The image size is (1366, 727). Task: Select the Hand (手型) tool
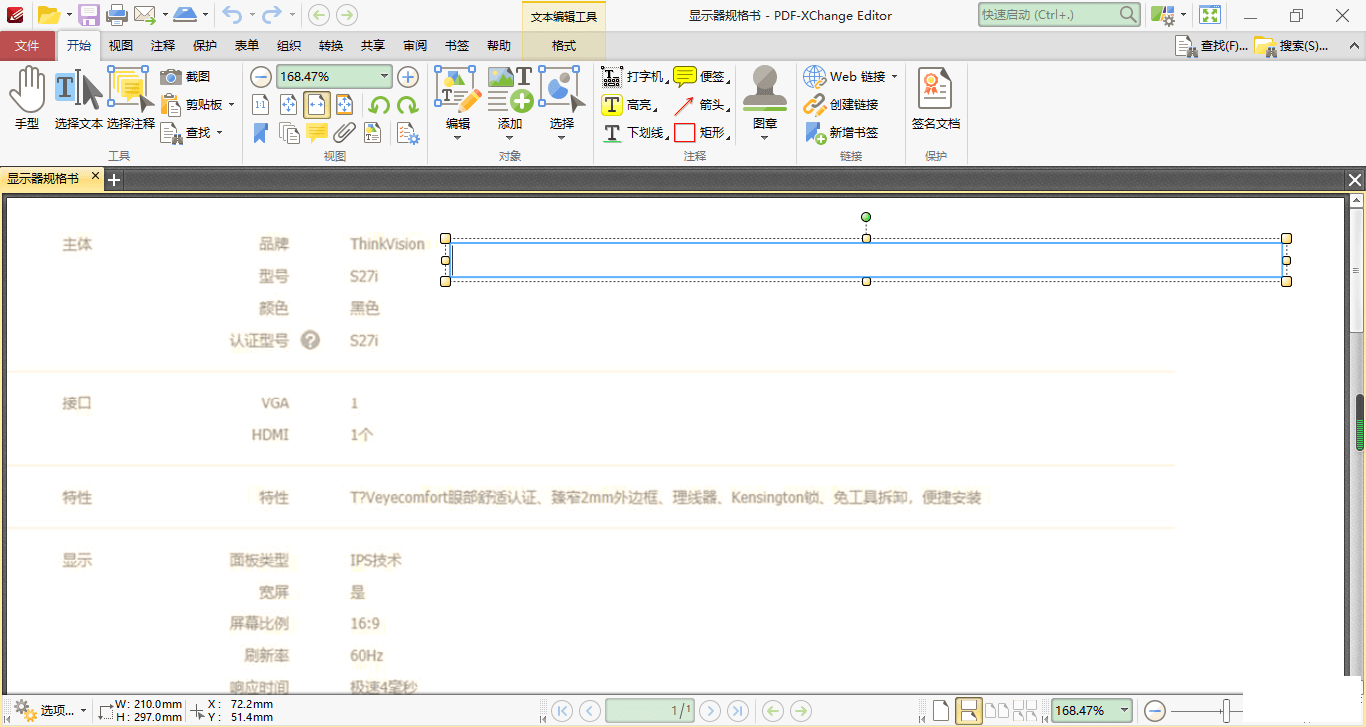tap(27, 99)
